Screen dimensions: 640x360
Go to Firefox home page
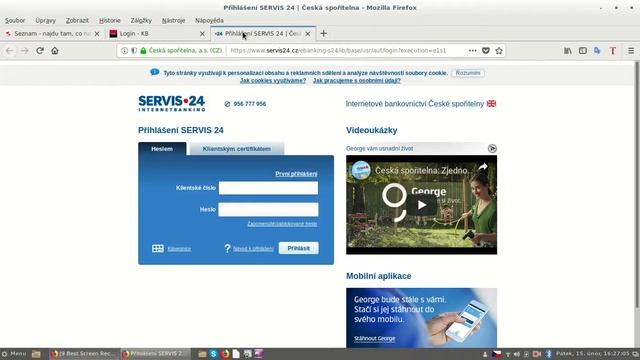click(x=55, y=51)
